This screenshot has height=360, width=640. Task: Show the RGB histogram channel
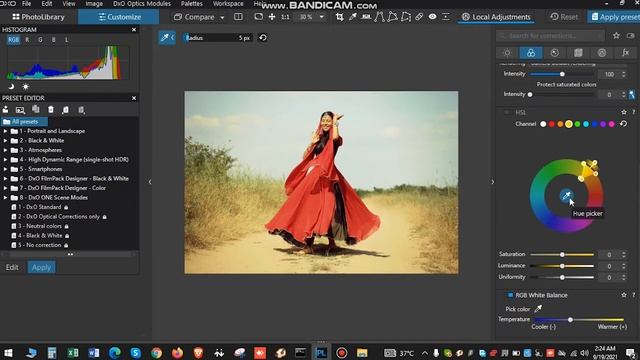13,40
